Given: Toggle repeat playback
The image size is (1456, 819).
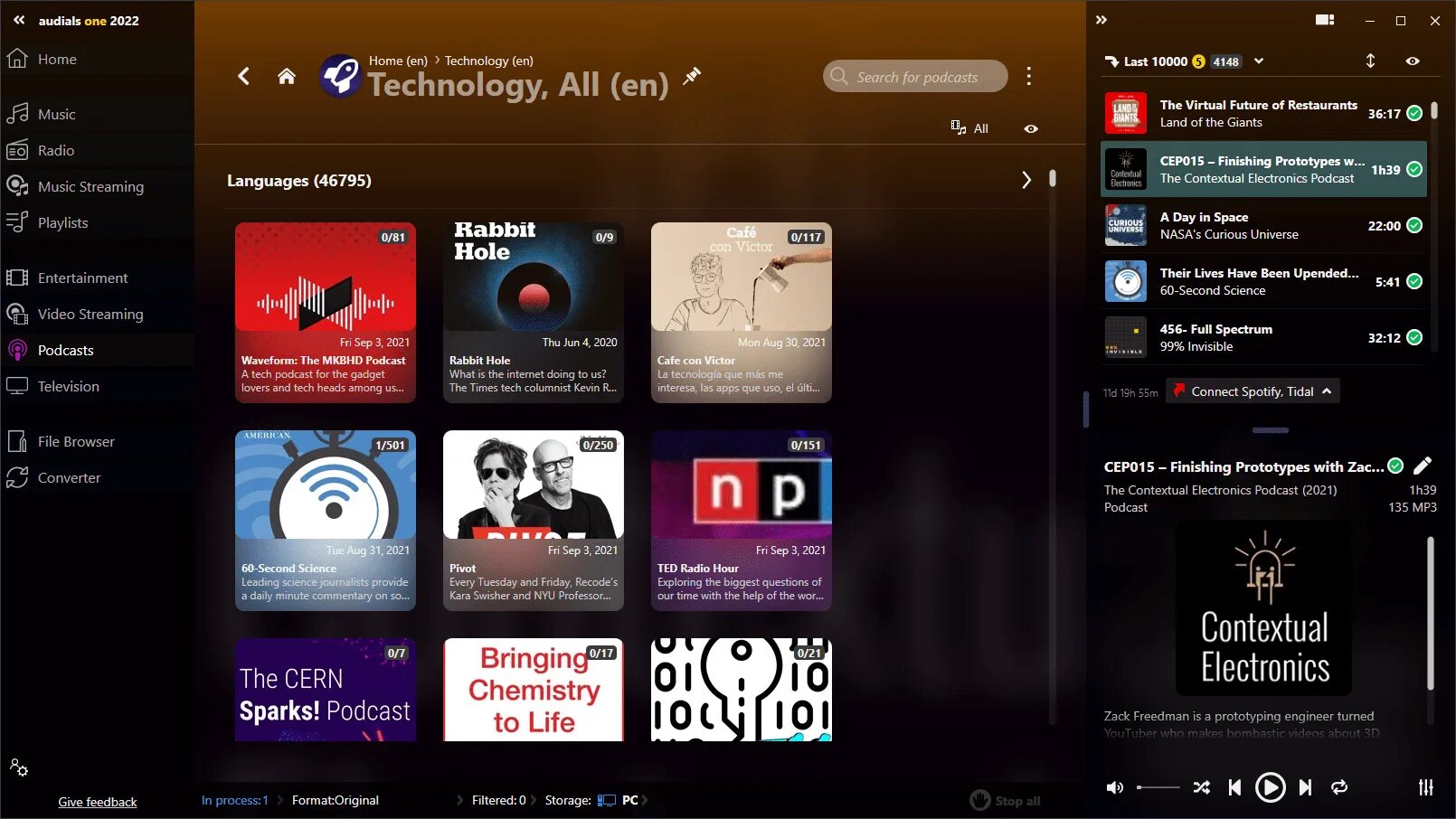Looking at the screenshot, I should (1339, 787).
